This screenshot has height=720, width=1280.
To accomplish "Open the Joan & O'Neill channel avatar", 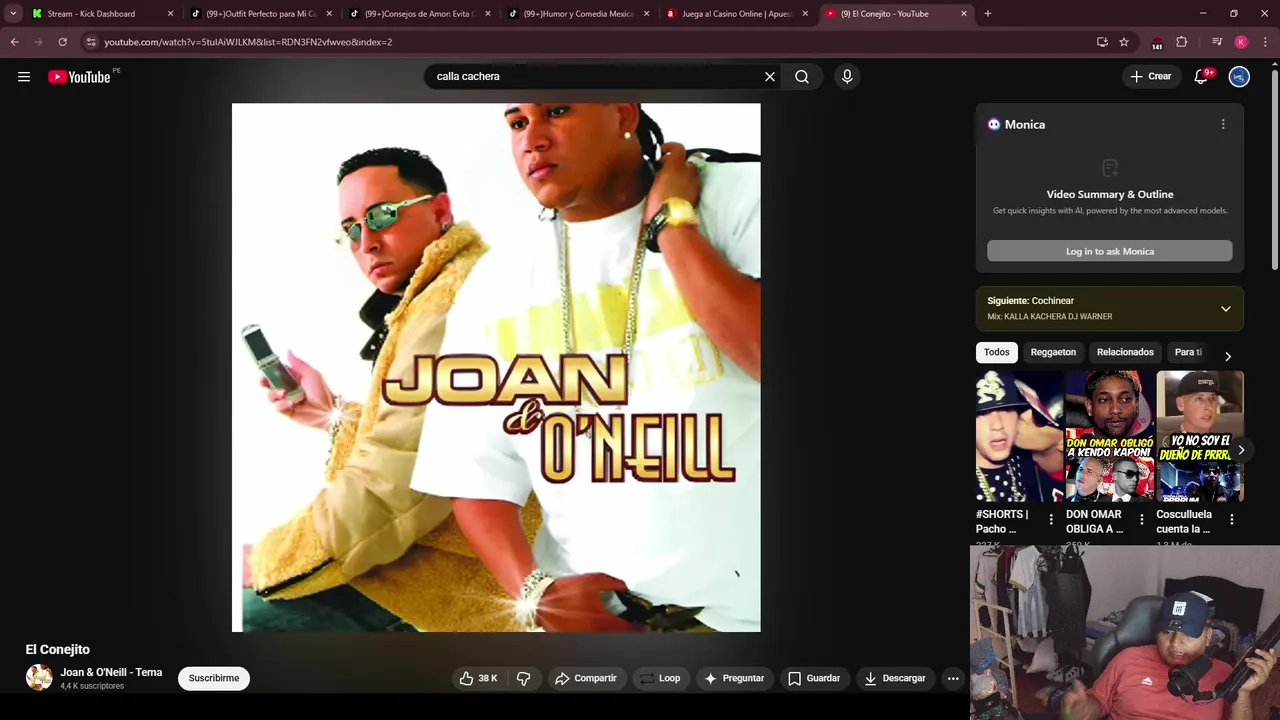I will 39,678.
